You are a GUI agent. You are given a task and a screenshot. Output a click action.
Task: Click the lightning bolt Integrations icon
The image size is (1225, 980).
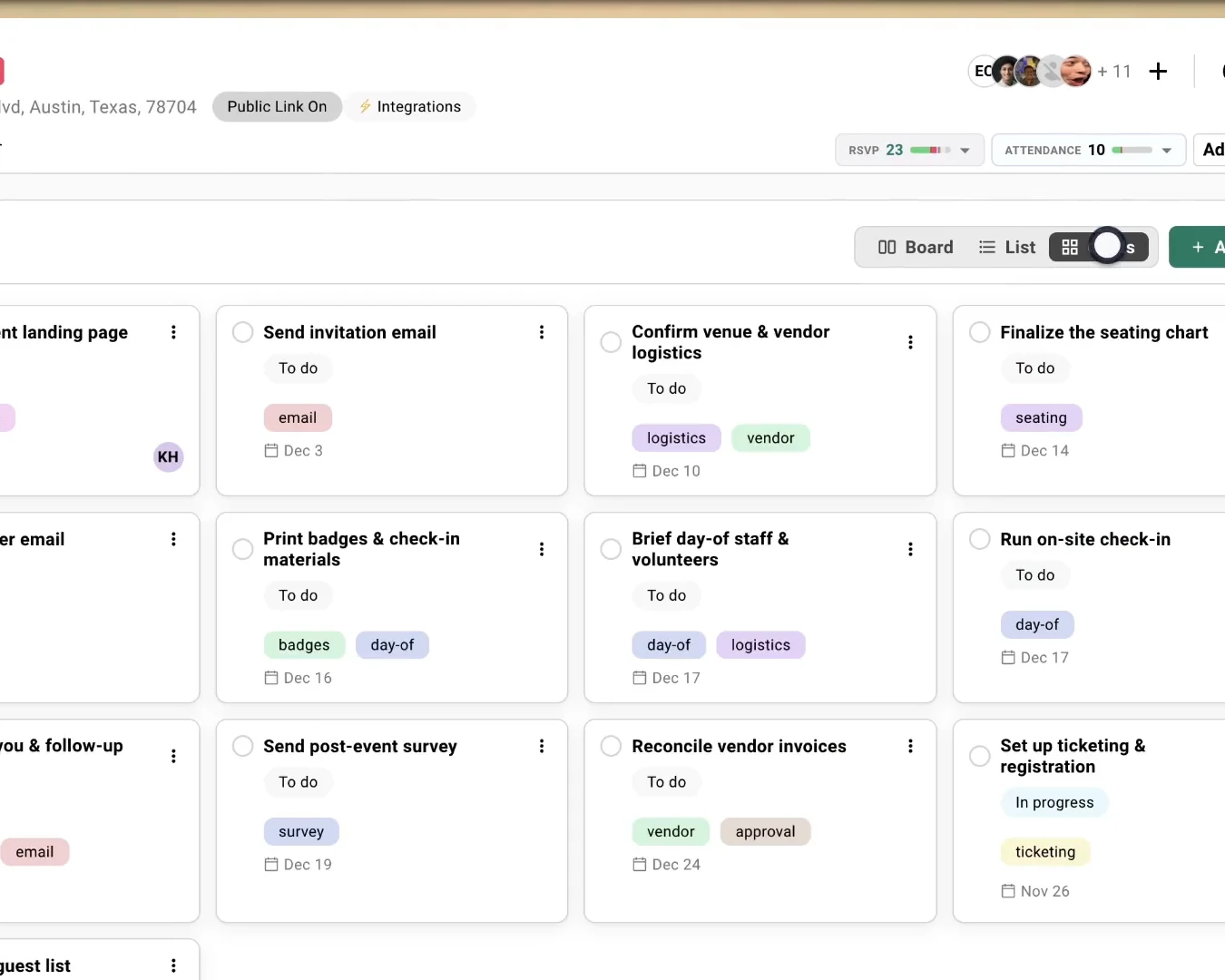coord(365,106)
